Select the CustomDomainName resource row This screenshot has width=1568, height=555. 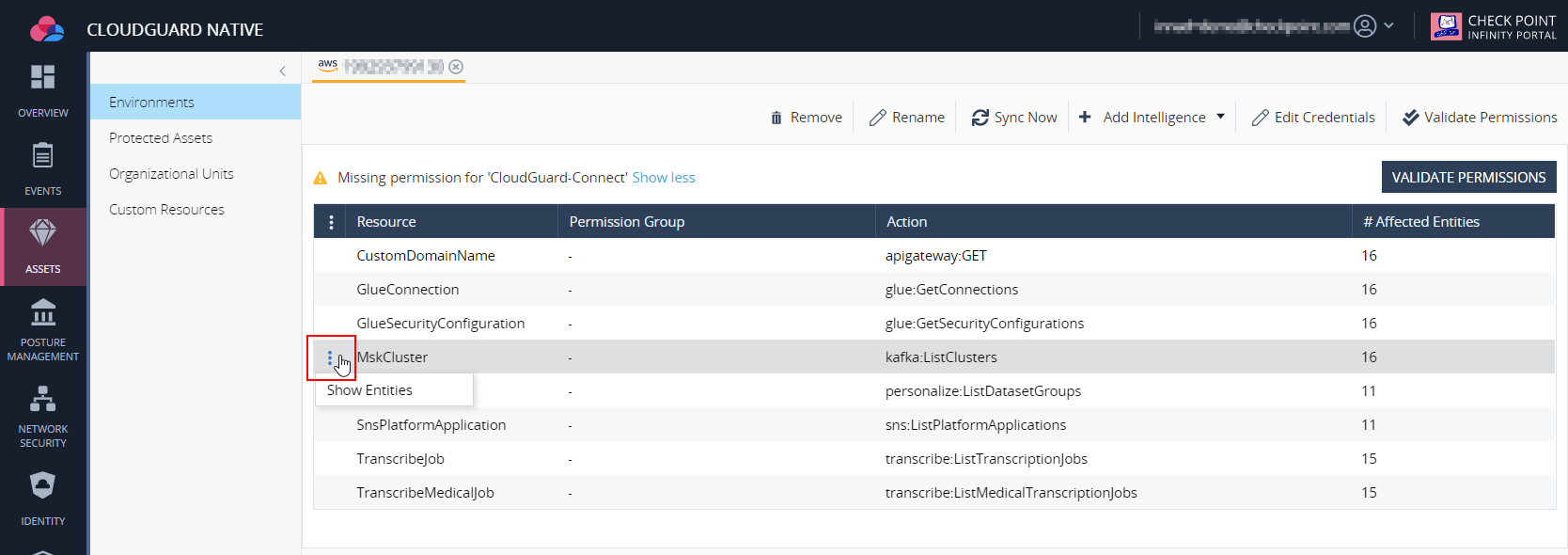pos(934,256)
